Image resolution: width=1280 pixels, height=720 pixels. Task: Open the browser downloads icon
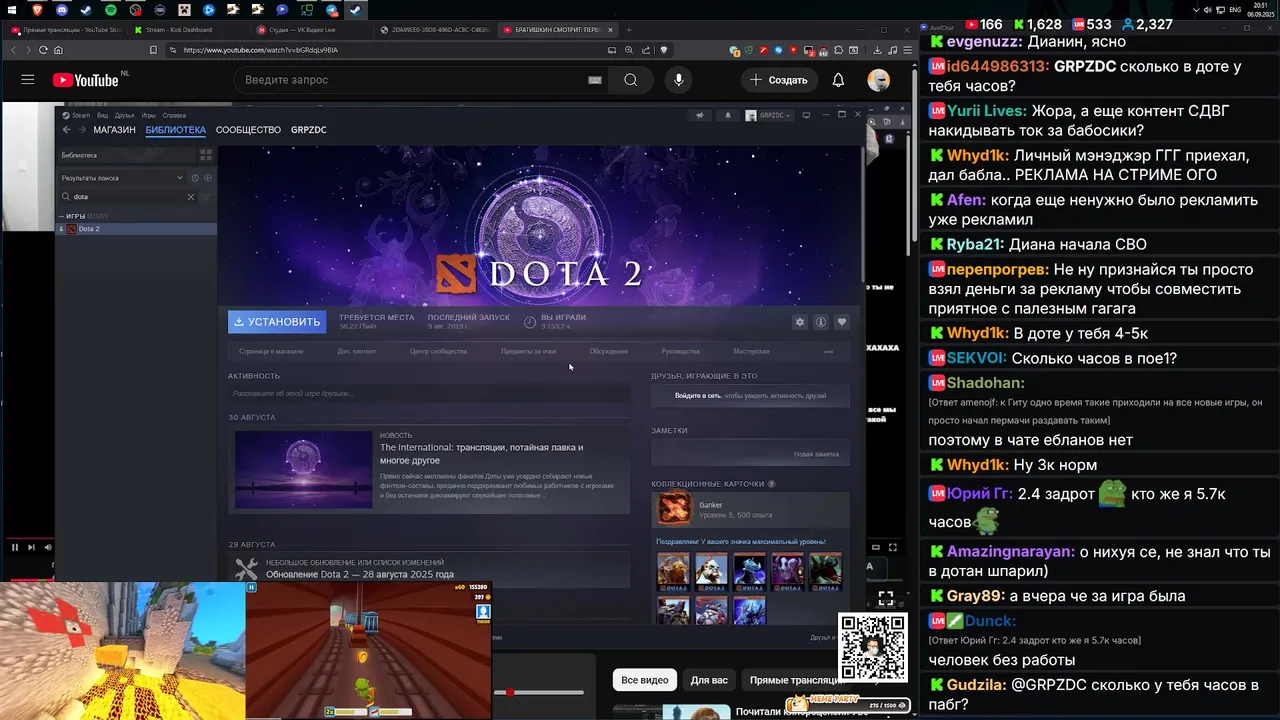click(877, 50)
